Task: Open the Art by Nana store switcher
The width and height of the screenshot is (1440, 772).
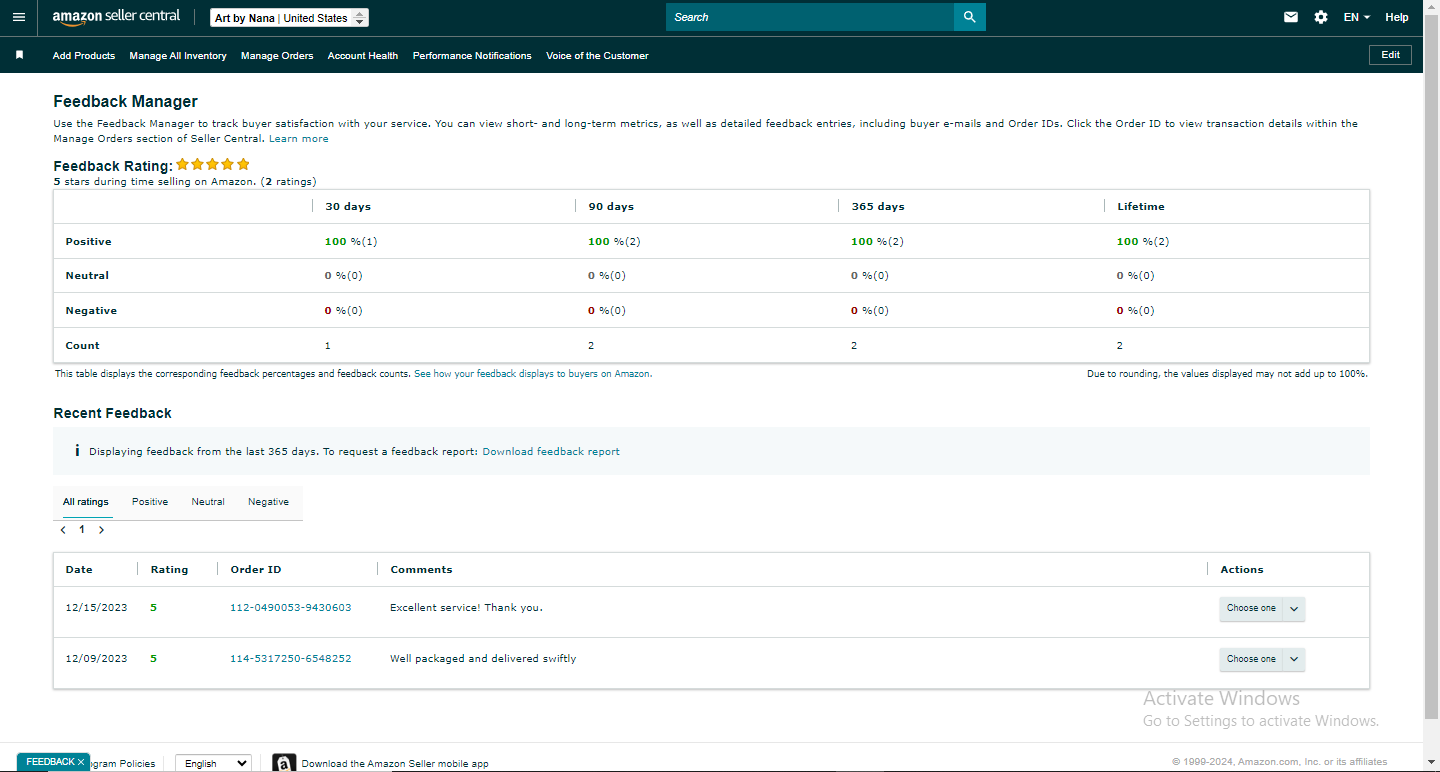Action: point(290,18)
